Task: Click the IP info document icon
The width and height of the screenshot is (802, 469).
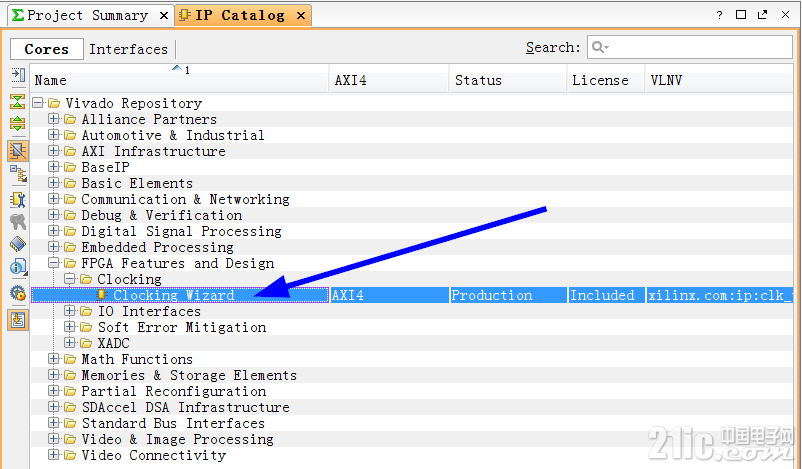Action: pyautogui.click(x=18, y=266)
